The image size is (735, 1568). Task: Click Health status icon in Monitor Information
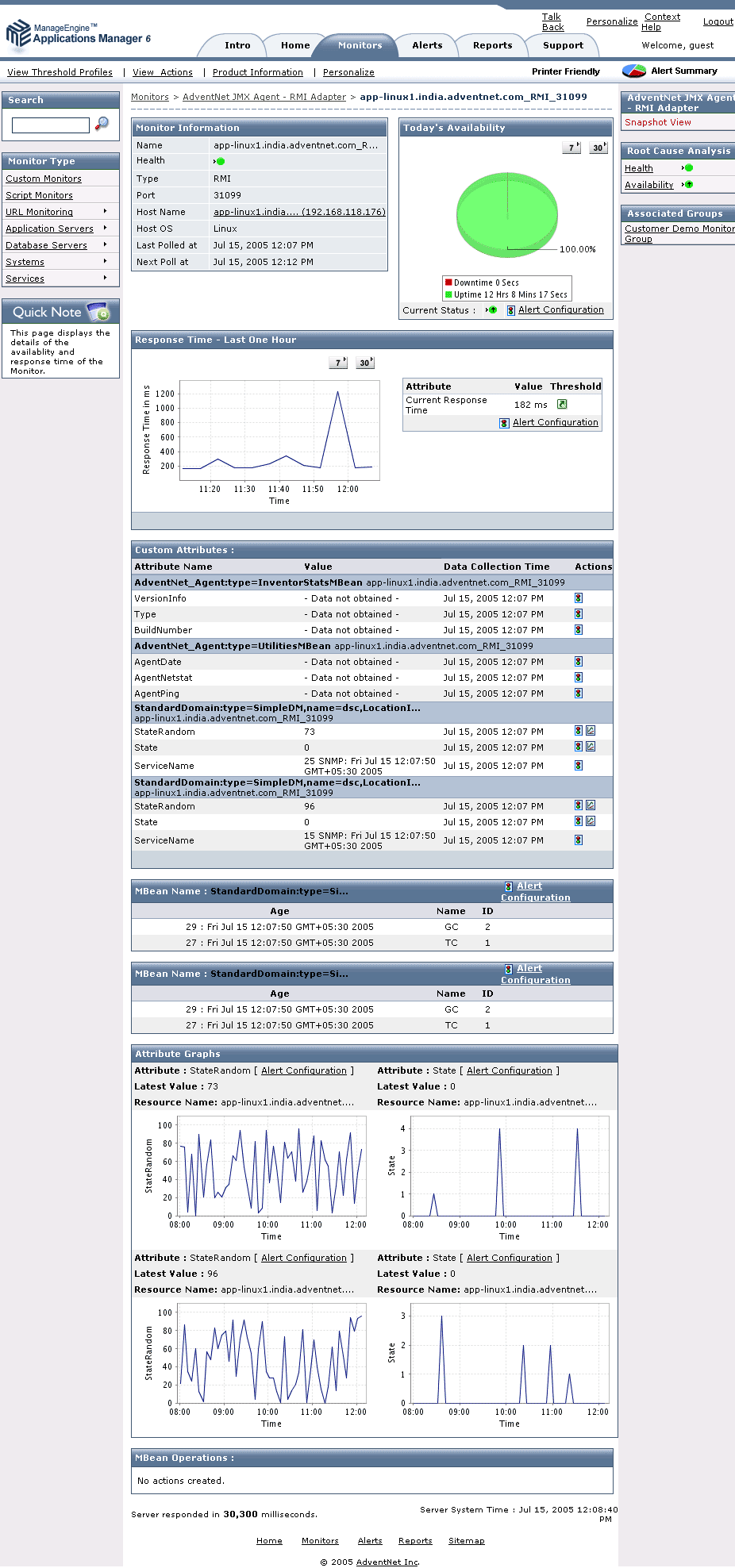point(220,161)
